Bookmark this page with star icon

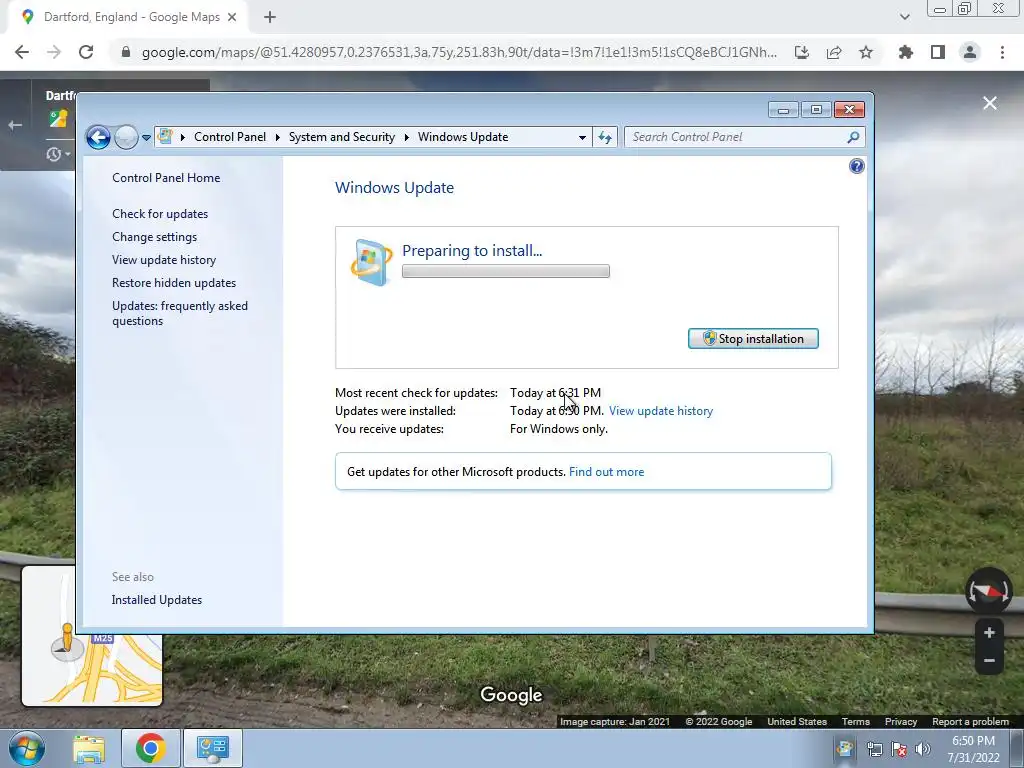[866, 52]
